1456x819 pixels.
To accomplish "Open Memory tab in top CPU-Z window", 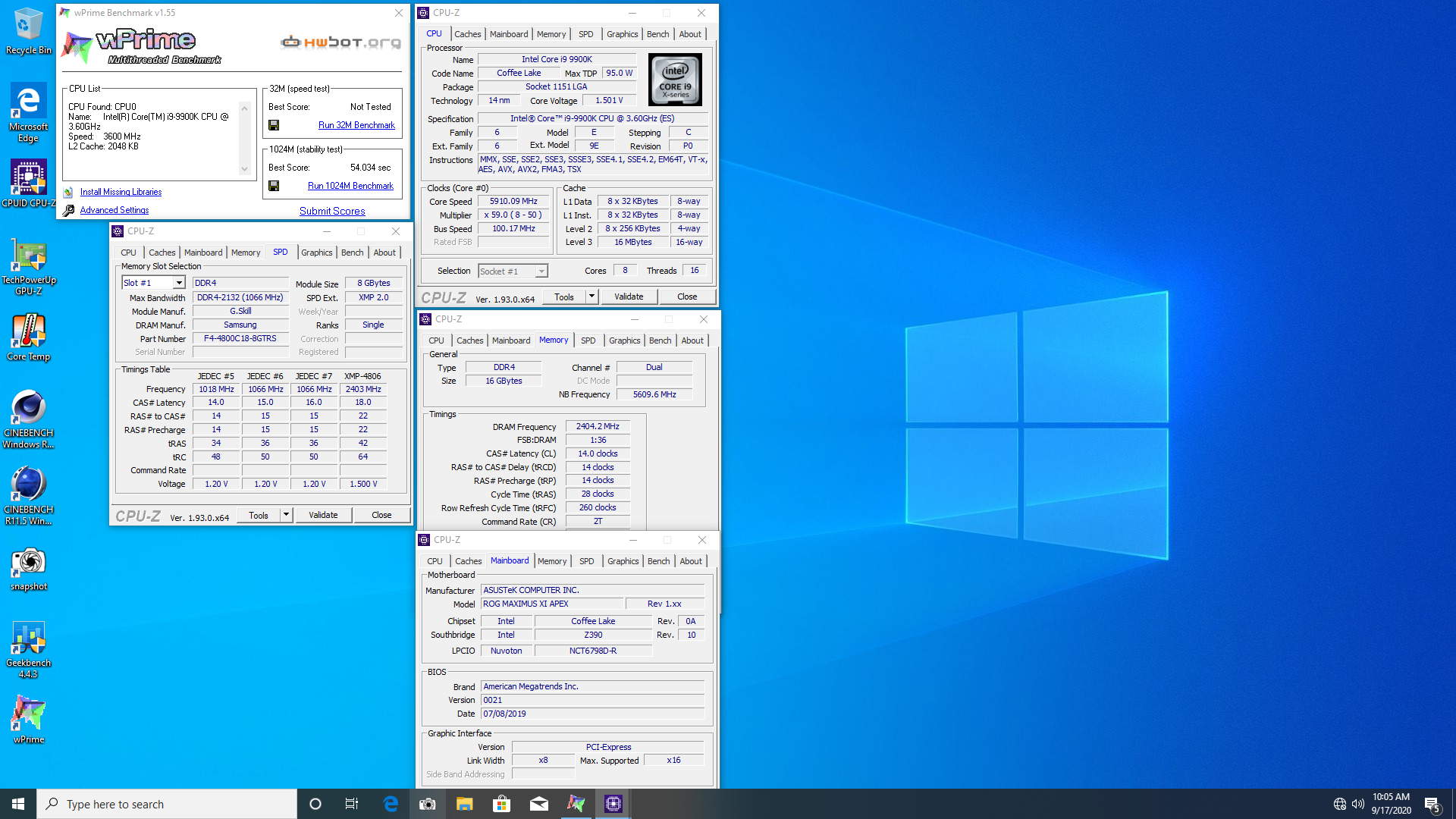I will tap(551, 34).
